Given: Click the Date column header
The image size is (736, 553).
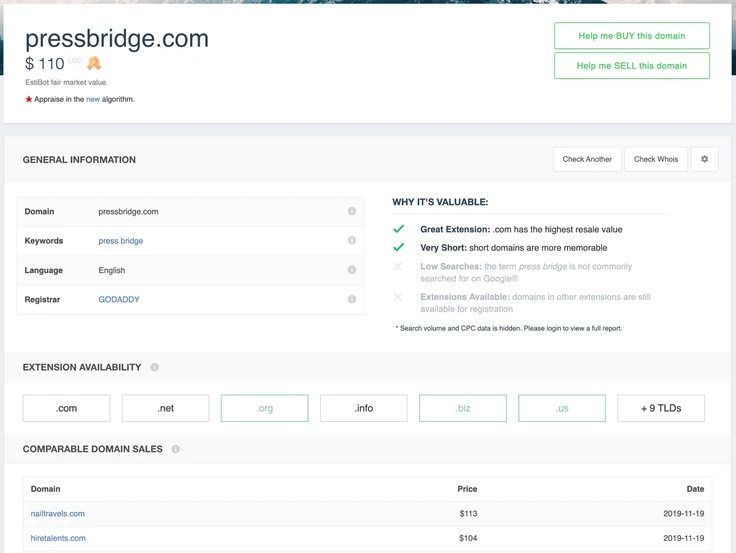Looking at the screenshot, I should click(695, 489).
